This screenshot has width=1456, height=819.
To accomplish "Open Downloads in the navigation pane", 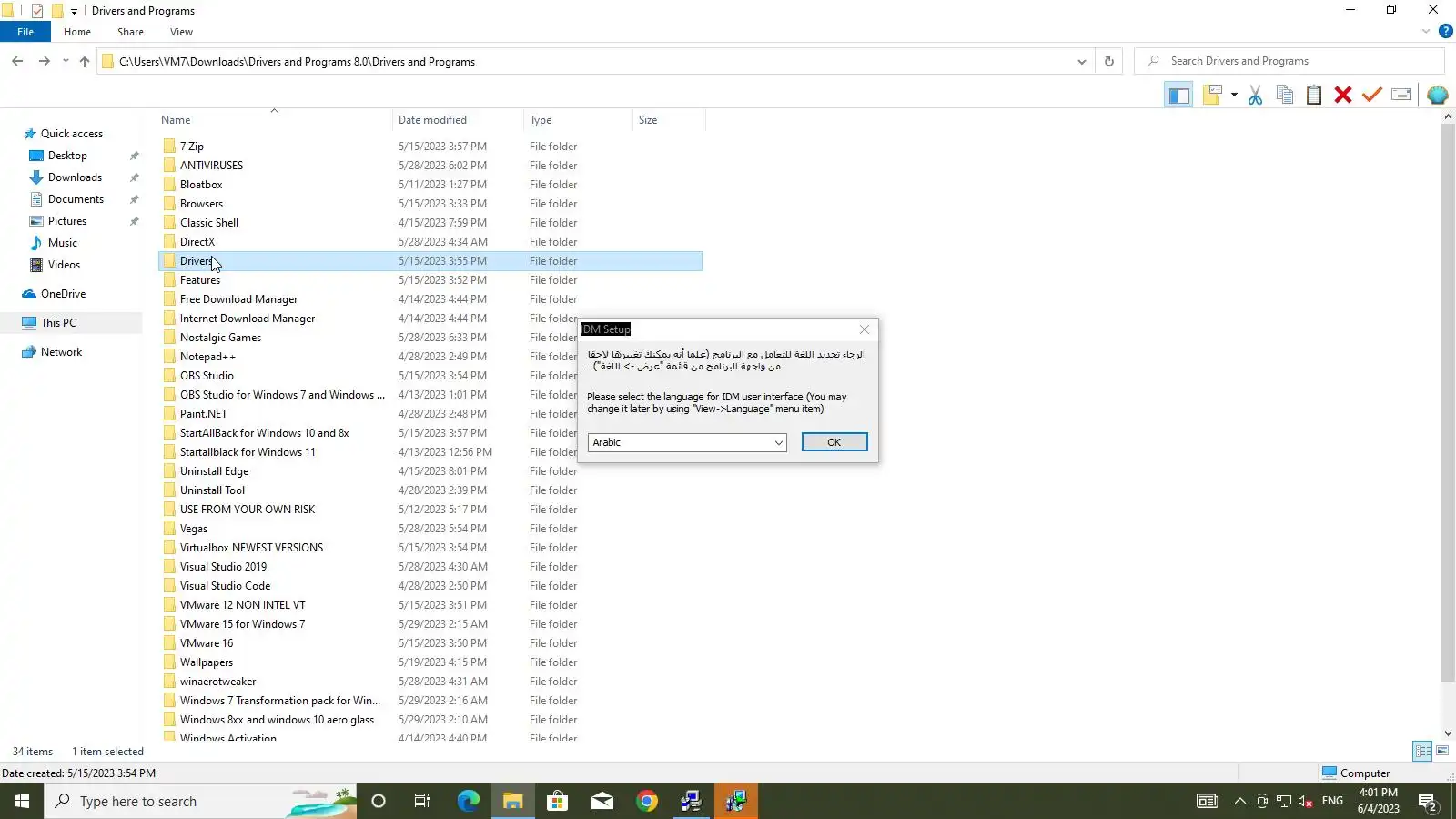I will pos(75,177).
